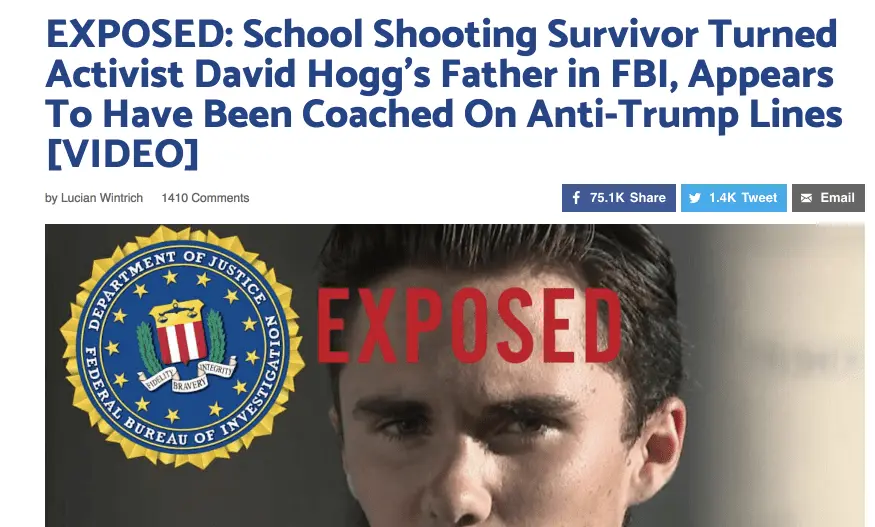875x527 pixels.
Task: Click the [VIDEO] tag in headline
Action: (x=122, y=154)
